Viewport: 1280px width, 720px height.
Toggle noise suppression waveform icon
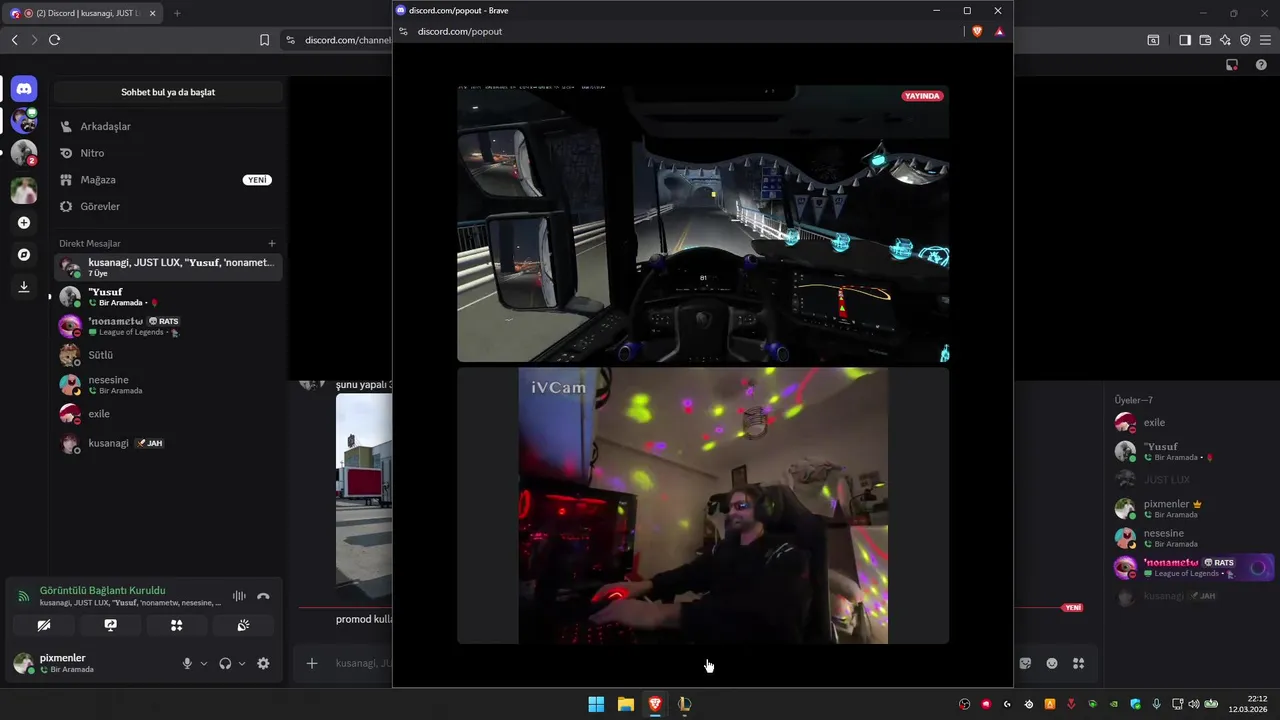click(239, 596)
